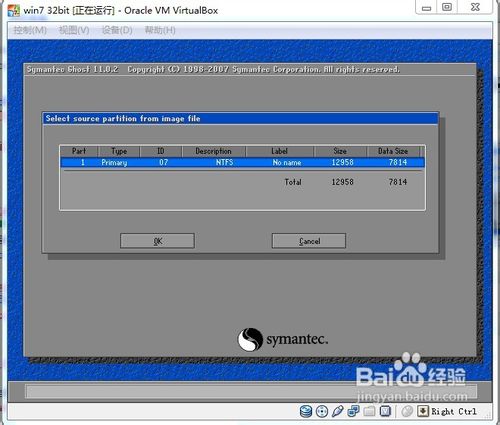
Task: Click the keyboard capture arrow icon
Action: [x=423, y=411]
